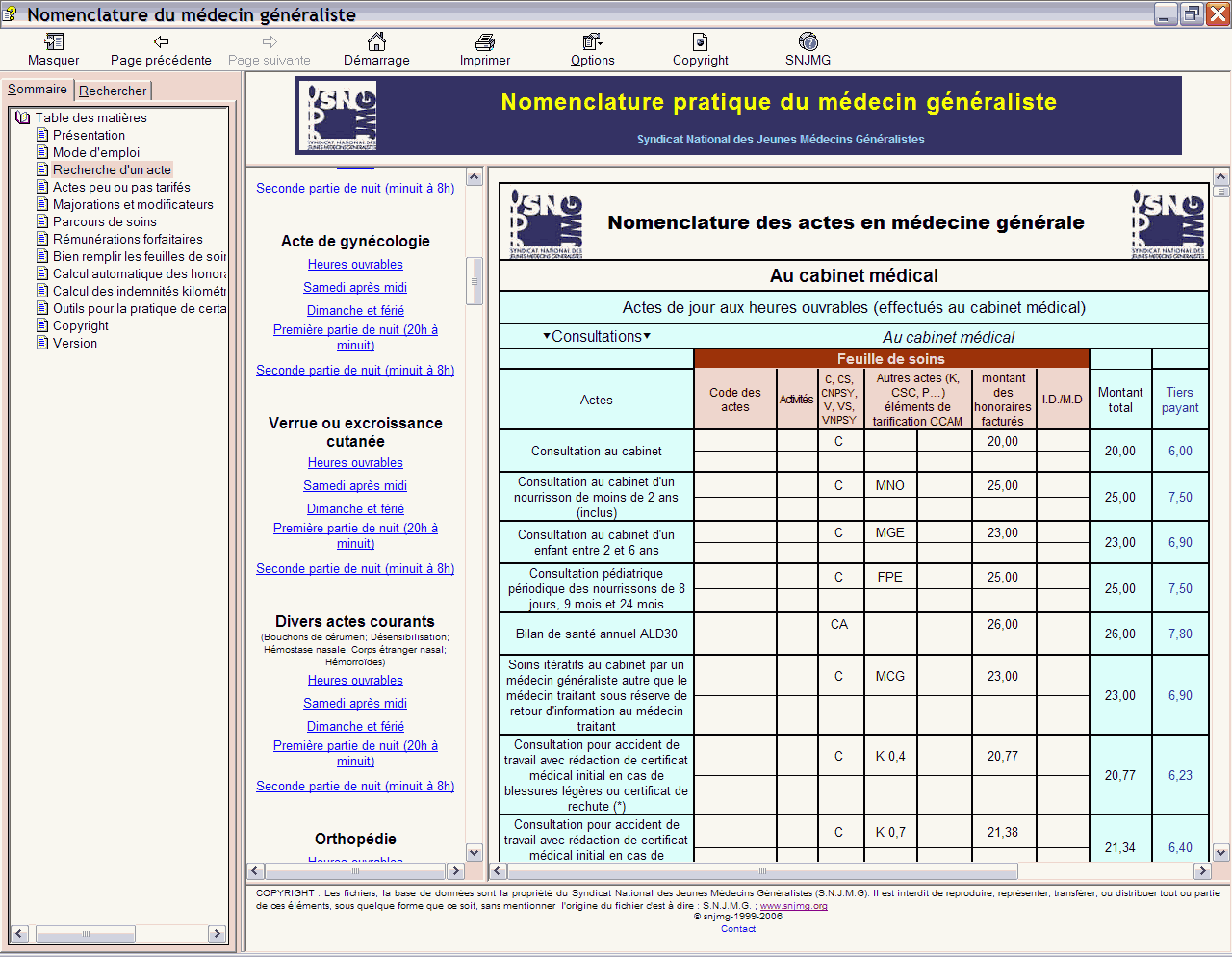This screenshot has width=1232, height=957.
Task: Go back with Page précédente arrow
Action: 161,41
